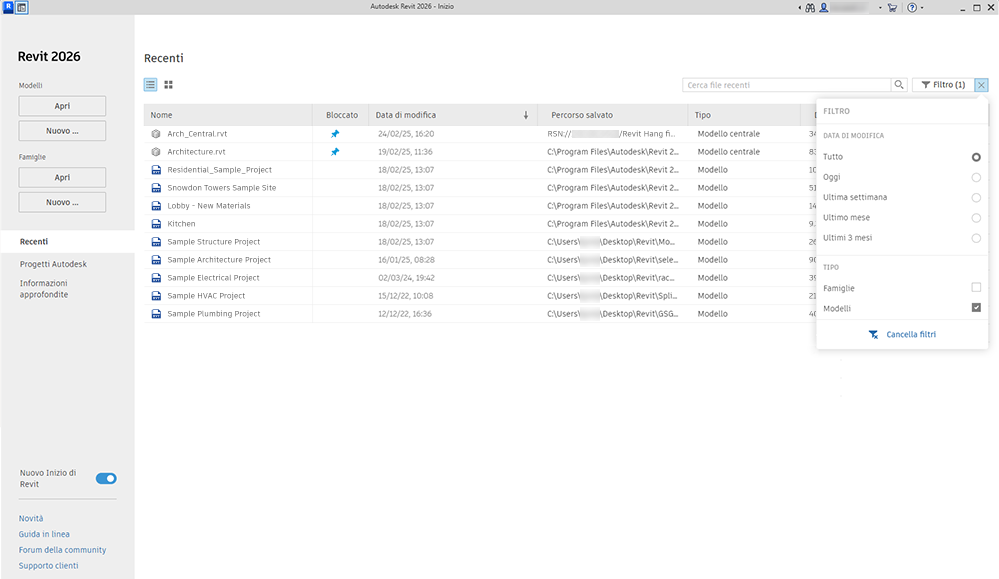The height and width of the screenshot is (579, 999).
Task: Click Lobby - New Materials file name
Action: [x=208, y=206]
